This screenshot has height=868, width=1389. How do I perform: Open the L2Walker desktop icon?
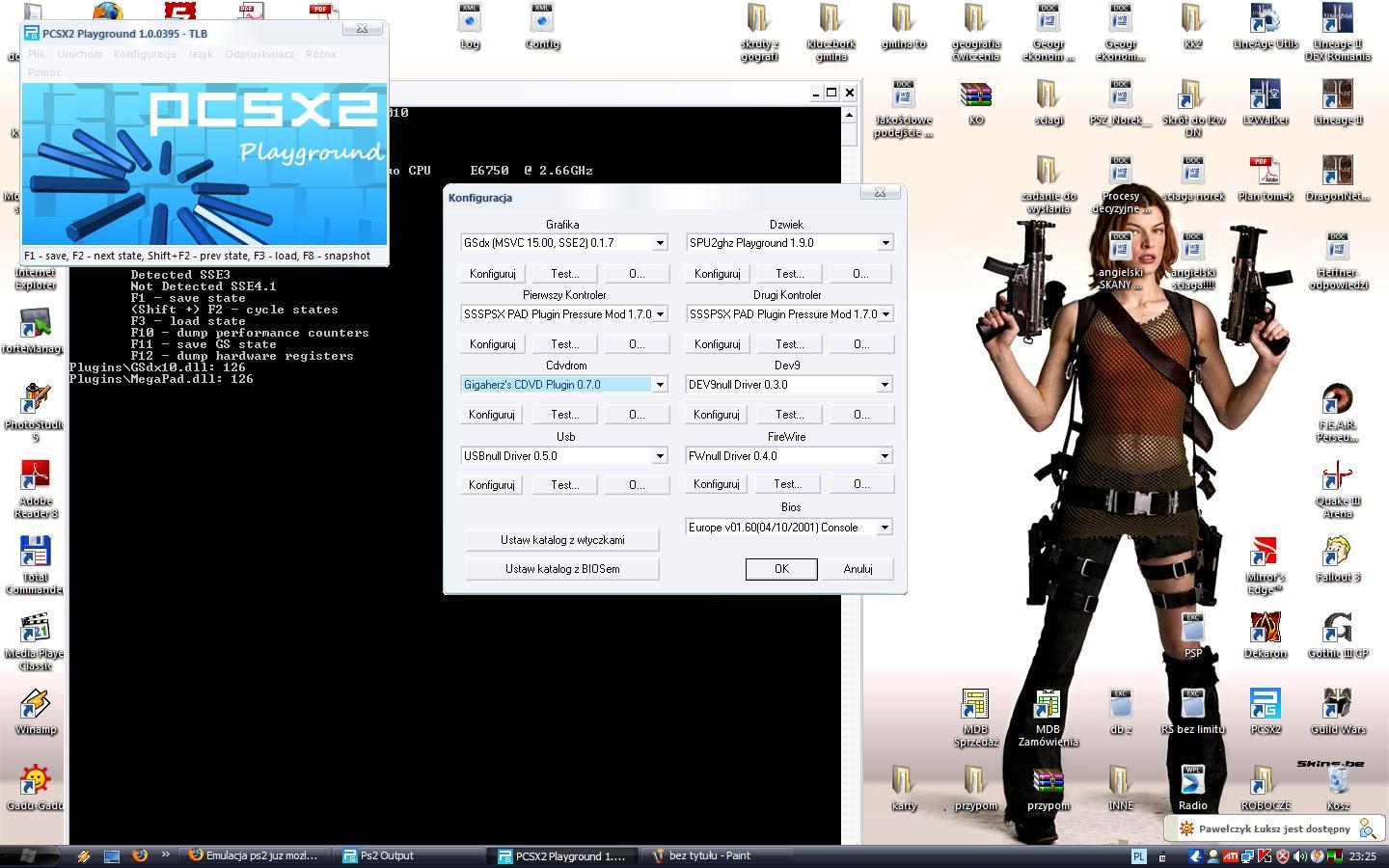click(1265, 103)
